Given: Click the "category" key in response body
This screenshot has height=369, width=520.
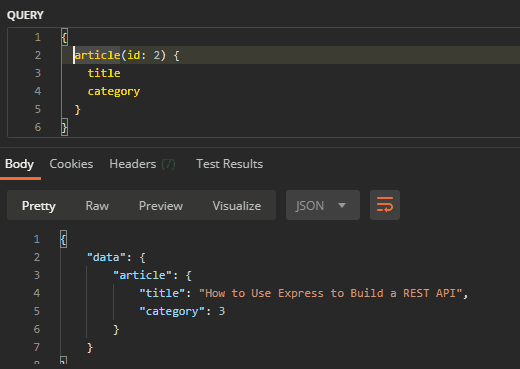Looking at the screenshot, I should 172,311.
